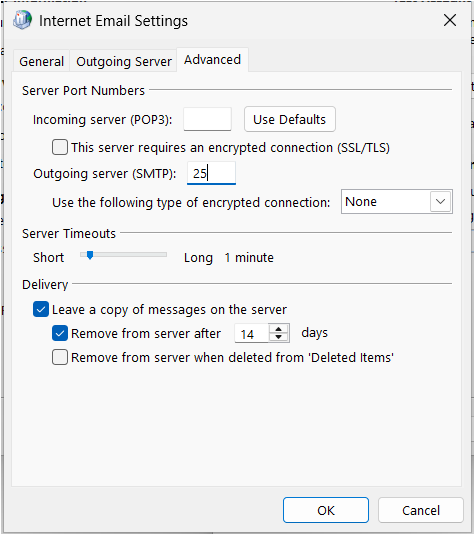This screenshot has width=474, height=534.
Task: Decrease days with the down spinner arrow
Action: click(x=279, y=337)
